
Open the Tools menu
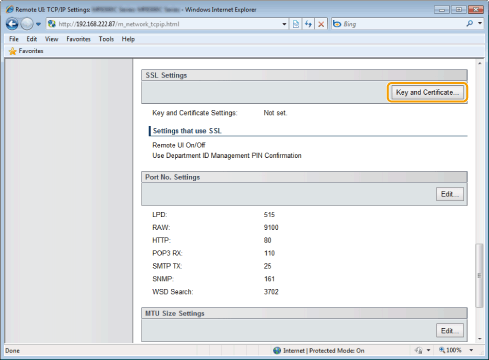tap(106, 39)
